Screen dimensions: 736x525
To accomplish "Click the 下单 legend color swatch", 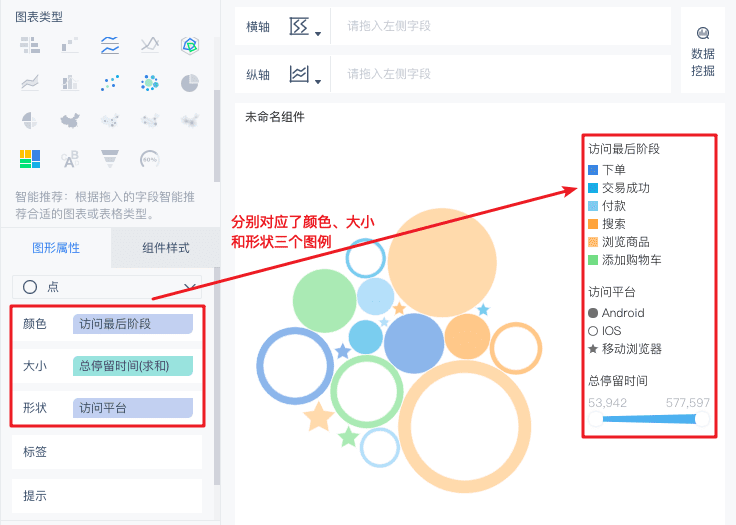I will [x=593, y=170].
